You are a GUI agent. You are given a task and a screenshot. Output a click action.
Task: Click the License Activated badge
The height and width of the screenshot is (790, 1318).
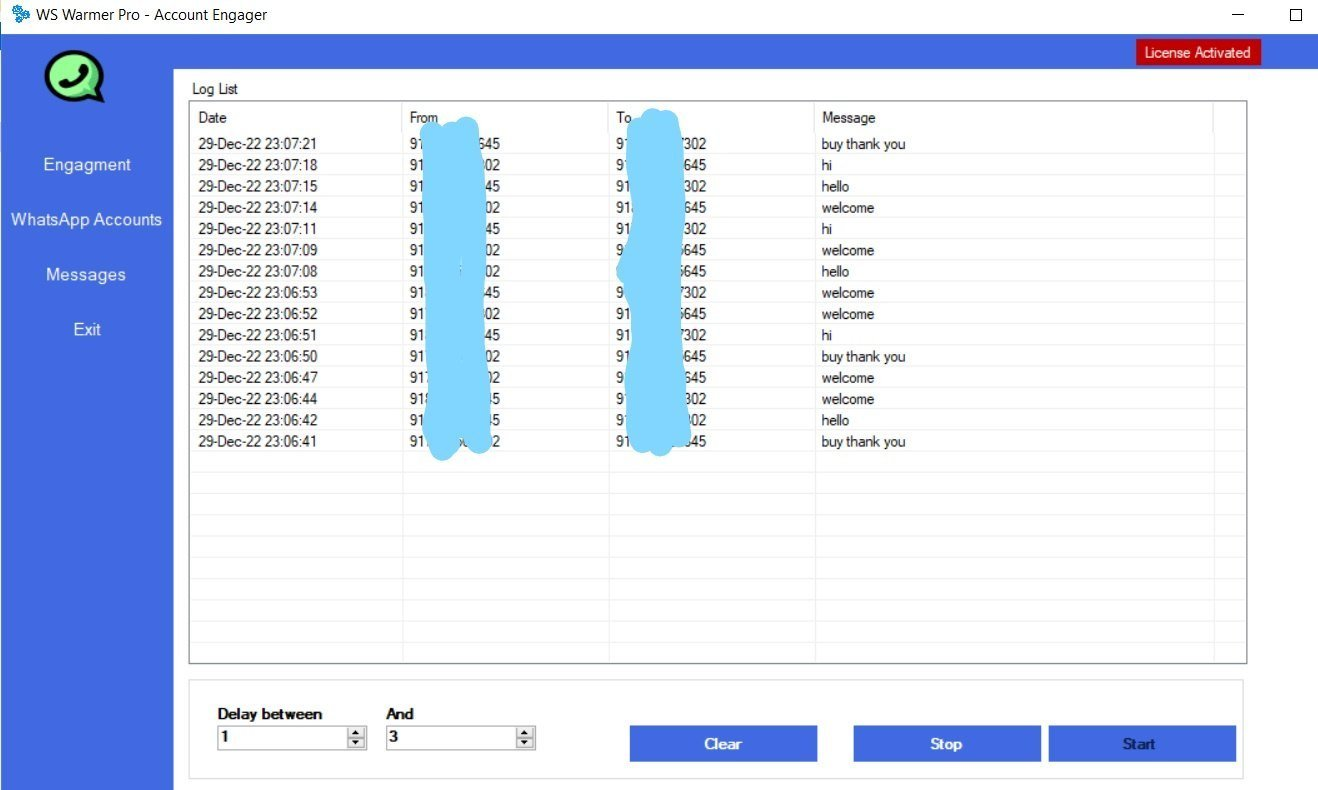pyautogui.click(x=1197, y=53)
